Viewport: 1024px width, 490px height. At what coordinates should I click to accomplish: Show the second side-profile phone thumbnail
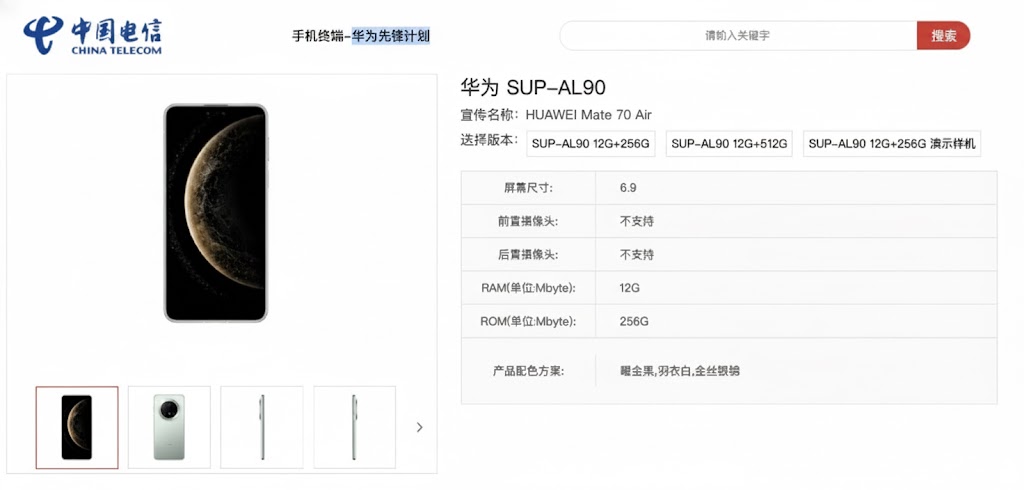(354, 427)
